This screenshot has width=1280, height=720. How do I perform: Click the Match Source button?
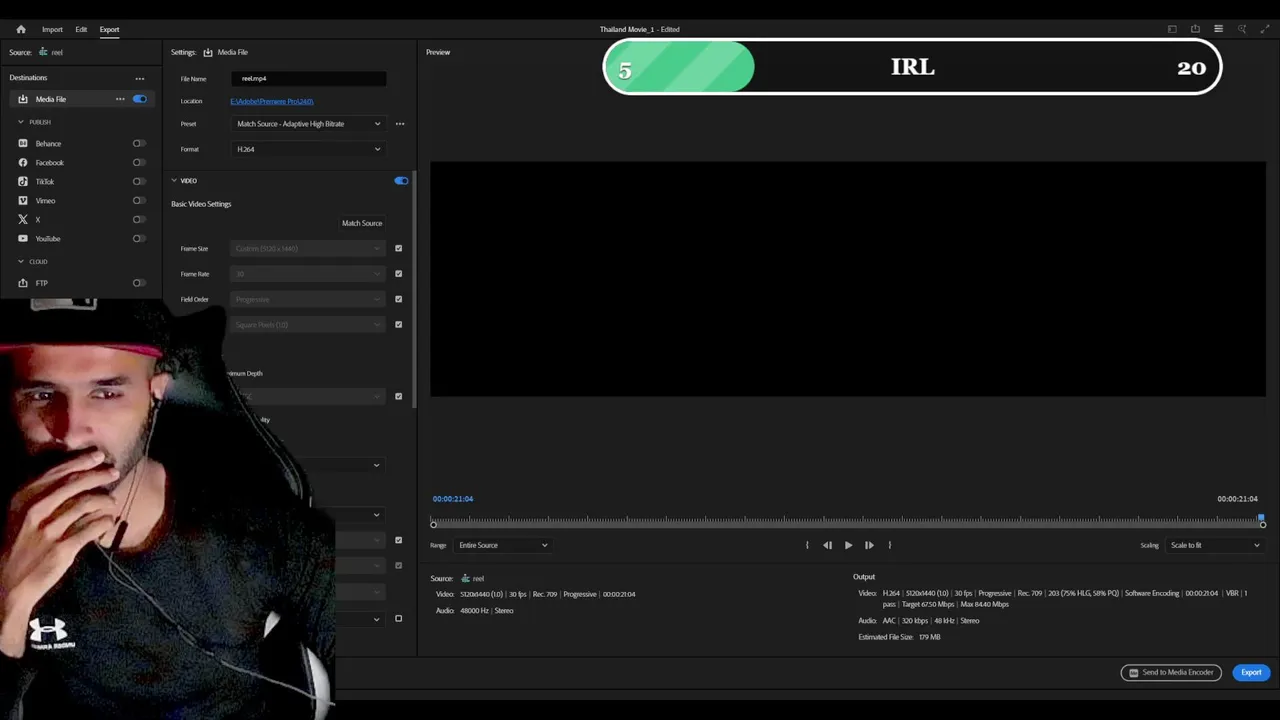click(362, 223)
